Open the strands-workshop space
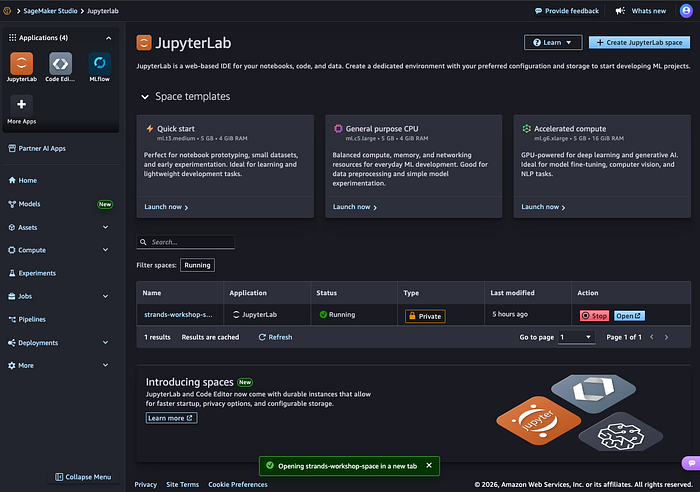The image size is (700, 492). point(629,316)
